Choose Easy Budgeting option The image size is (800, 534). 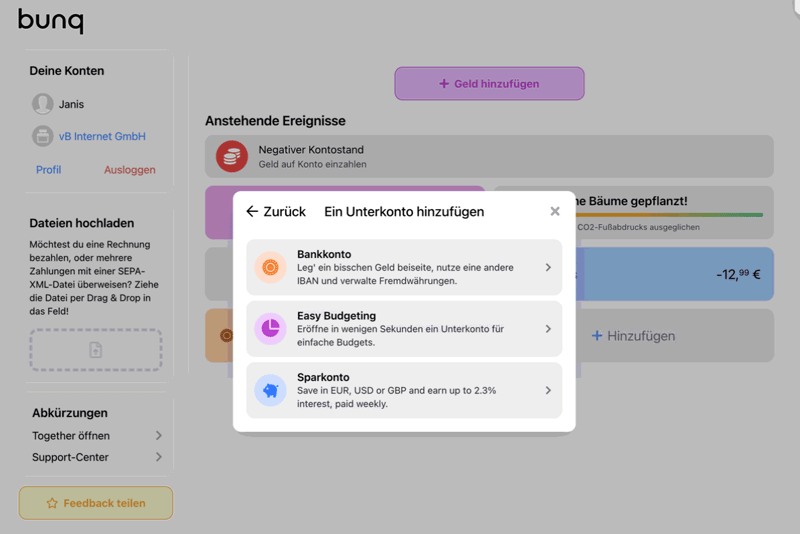[x=404, y=329]
